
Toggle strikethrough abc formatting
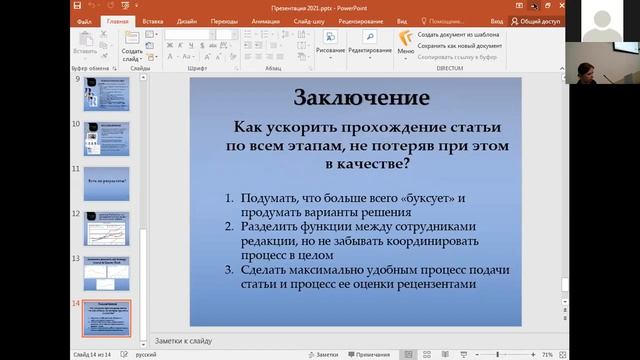[x=212, y=46]
